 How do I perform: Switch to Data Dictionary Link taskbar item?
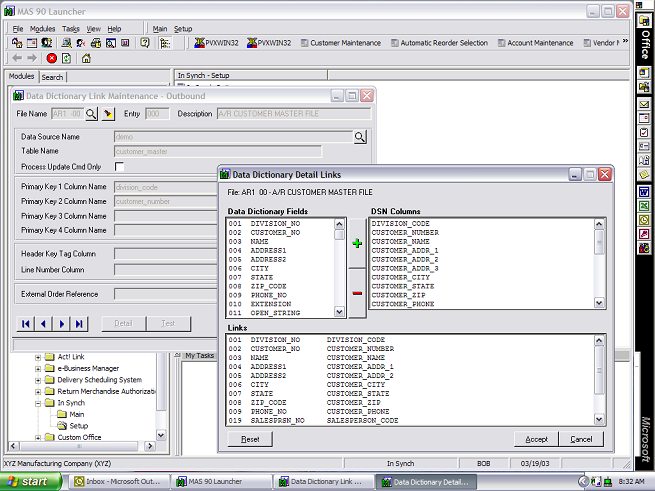[x=324, y=482]
